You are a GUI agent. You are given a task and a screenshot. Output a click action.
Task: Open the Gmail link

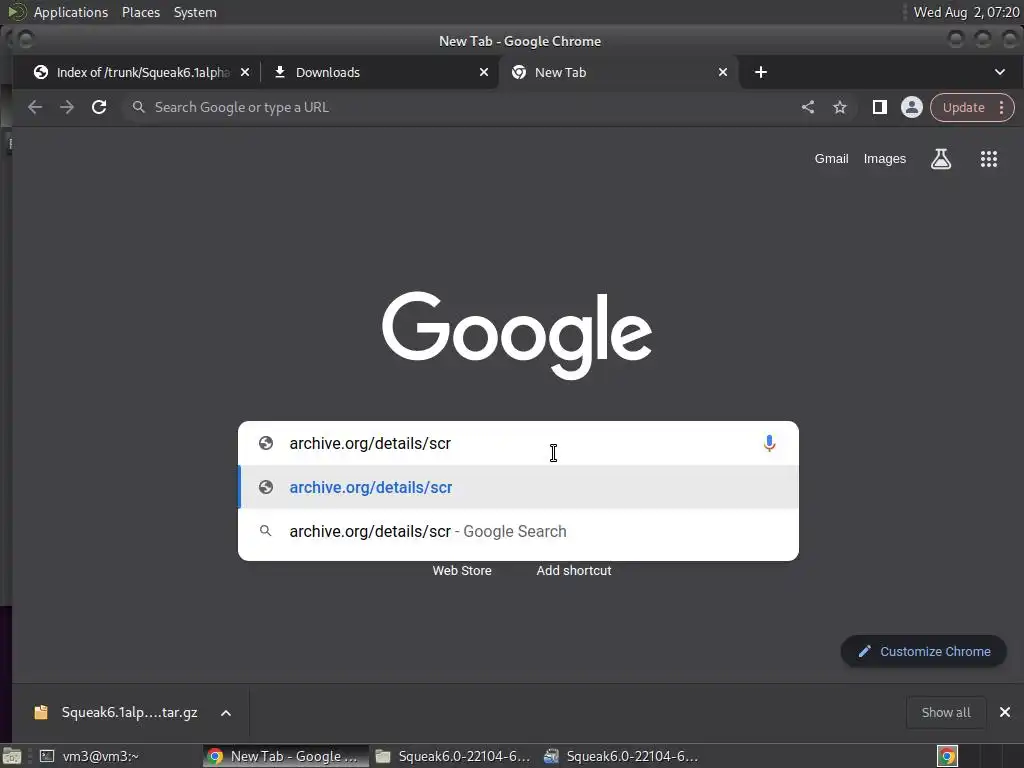pyautogui.click(x=831, y=159)
